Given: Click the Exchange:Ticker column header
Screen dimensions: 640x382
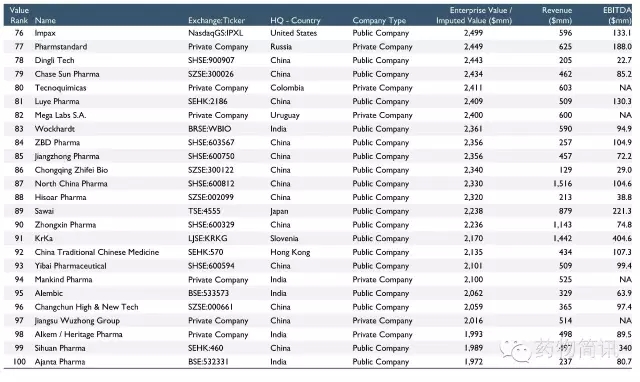Looking at the screenshot, I should pos(216,20).
